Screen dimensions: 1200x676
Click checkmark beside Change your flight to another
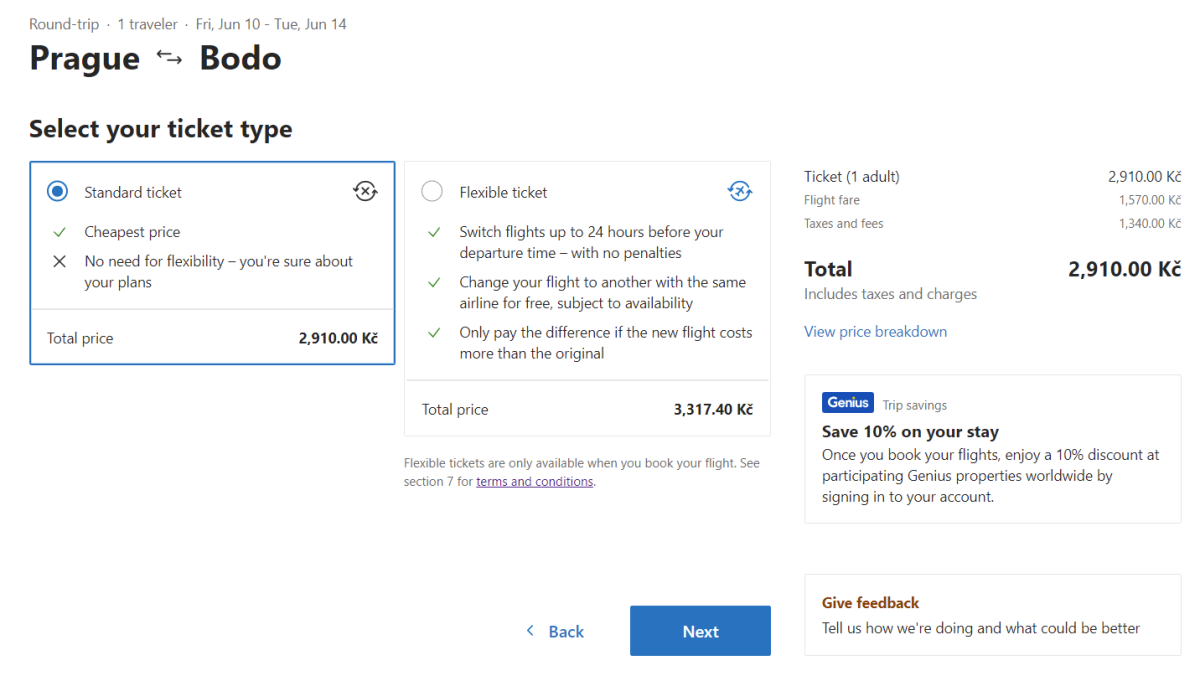tap(434, 283)
